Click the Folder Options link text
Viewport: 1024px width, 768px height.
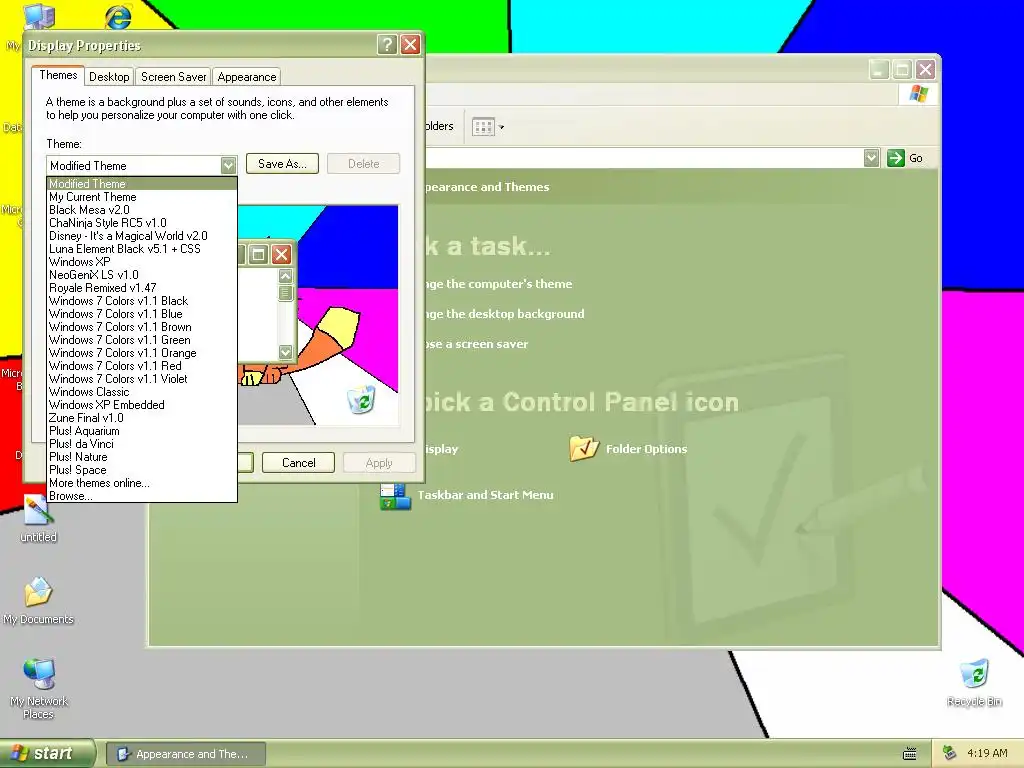click(647, 449)
